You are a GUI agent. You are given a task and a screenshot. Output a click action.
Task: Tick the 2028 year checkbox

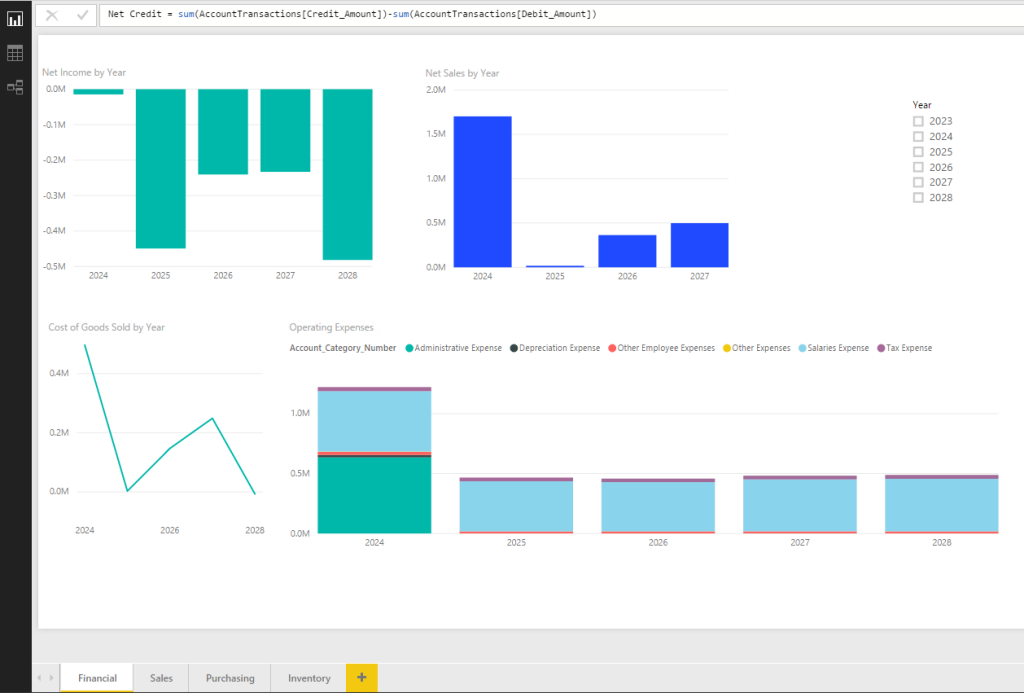pos(918,197)
